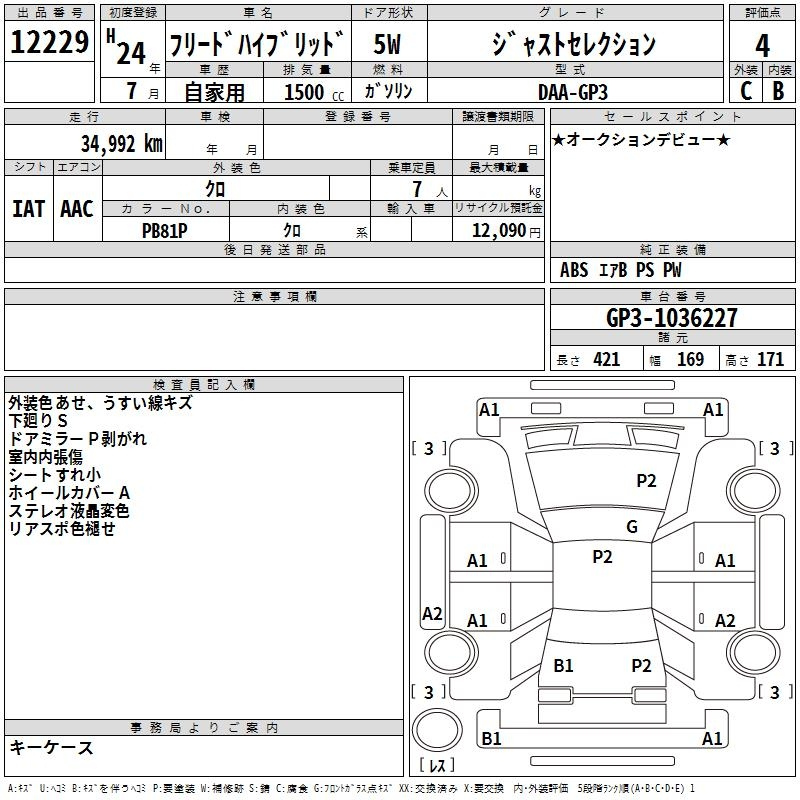
Task: Select the displacement 1500 cc
Action: [314, 92]
